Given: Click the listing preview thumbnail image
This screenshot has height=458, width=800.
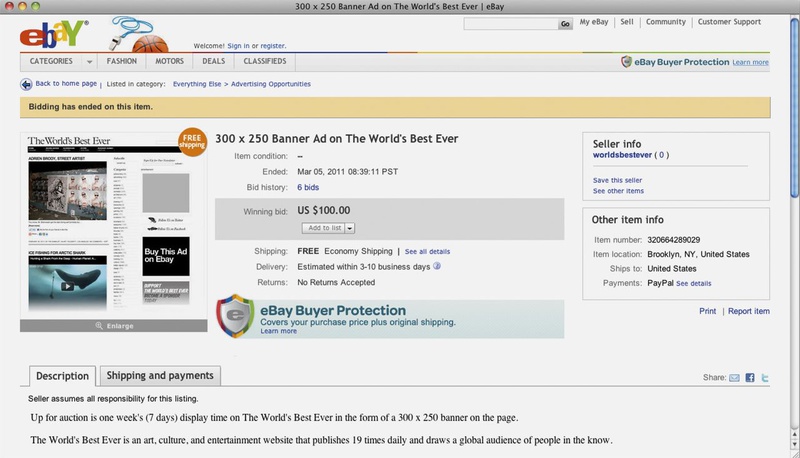Looking at the screenshot, I should [114, 226].
